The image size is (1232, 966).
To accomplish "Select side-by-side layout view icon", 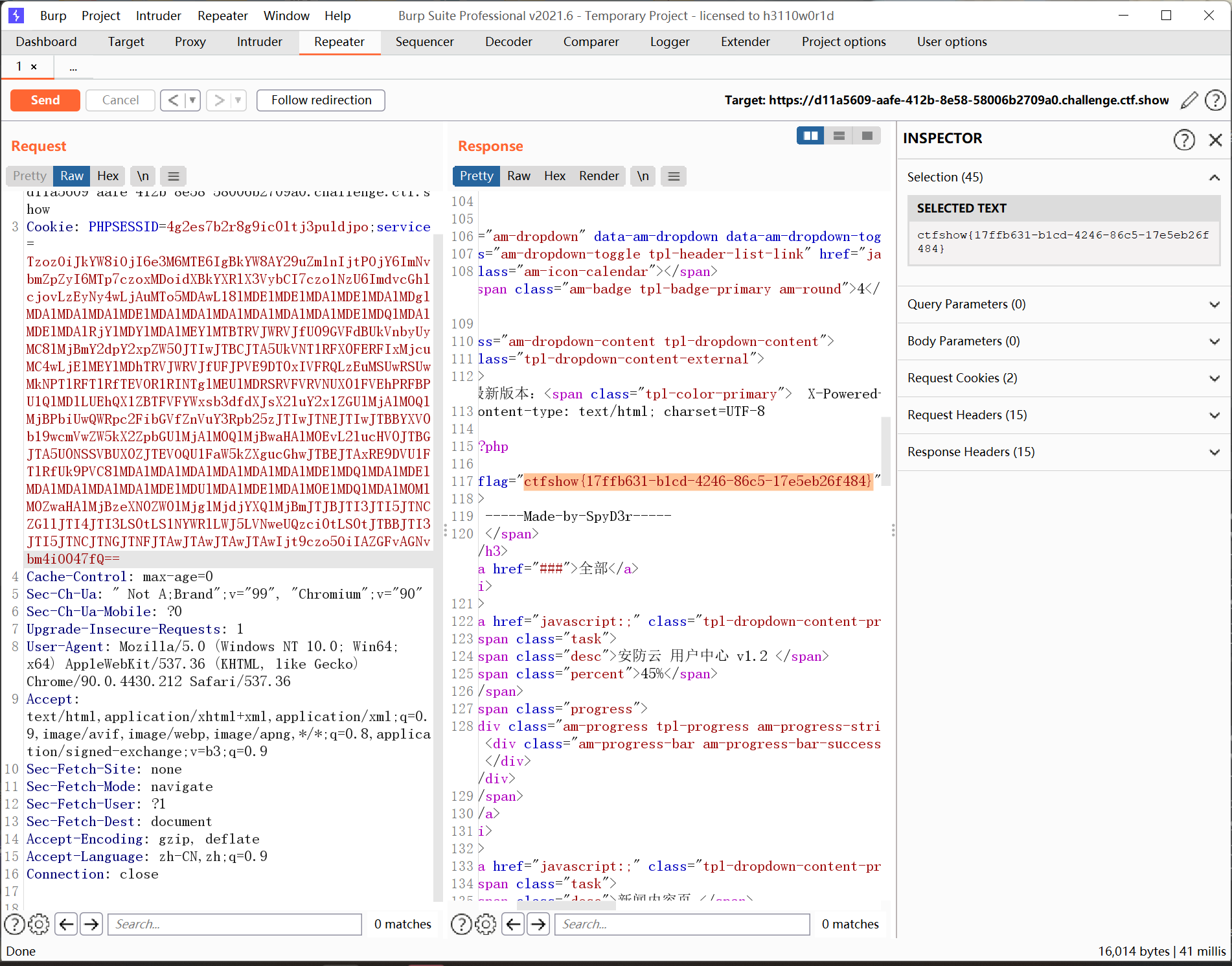I will point(810,135).
